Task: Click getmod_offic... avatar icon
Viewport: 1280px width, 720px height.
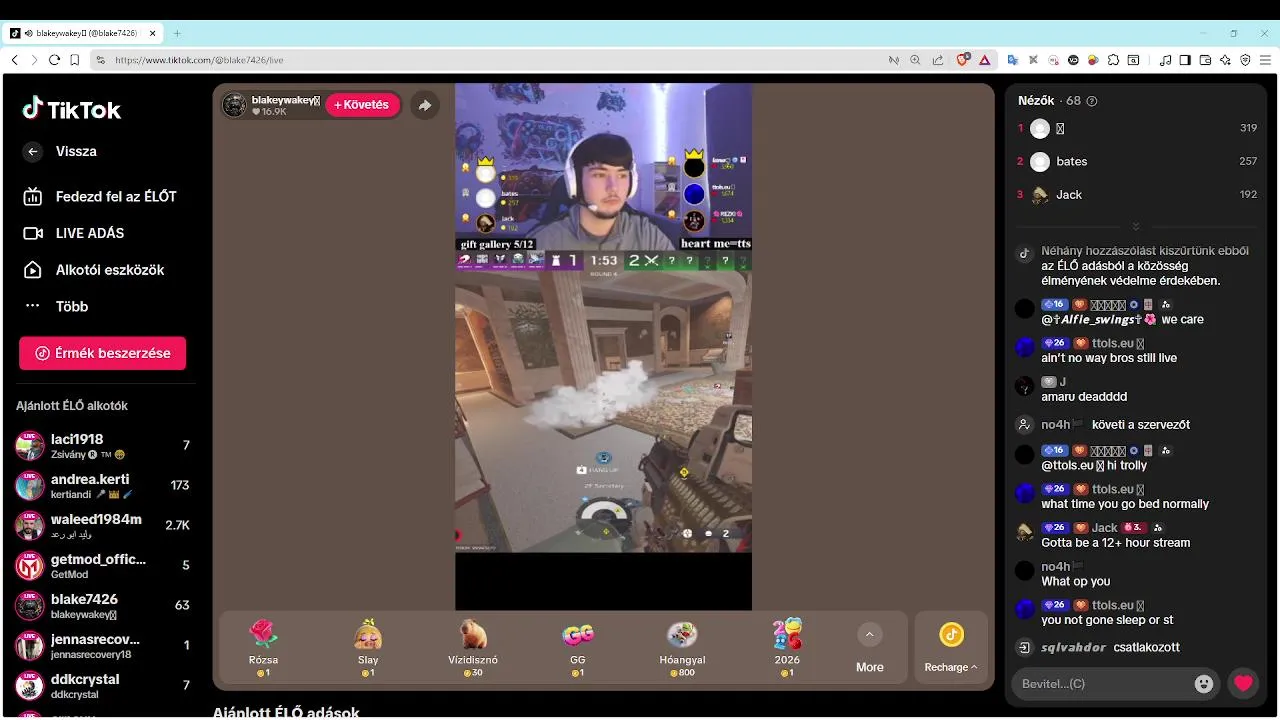Action: pos(29,565)
